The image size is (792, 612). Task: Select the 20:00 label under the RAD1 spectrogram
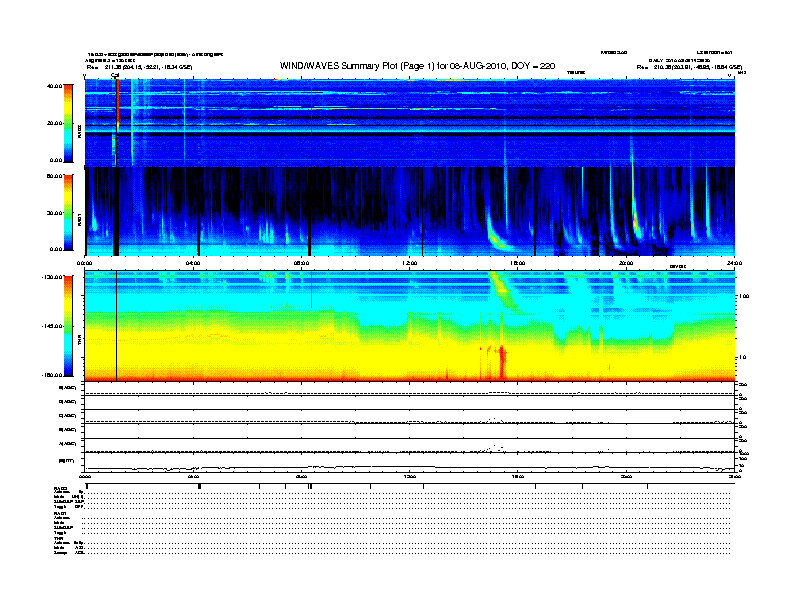point(626,263)
